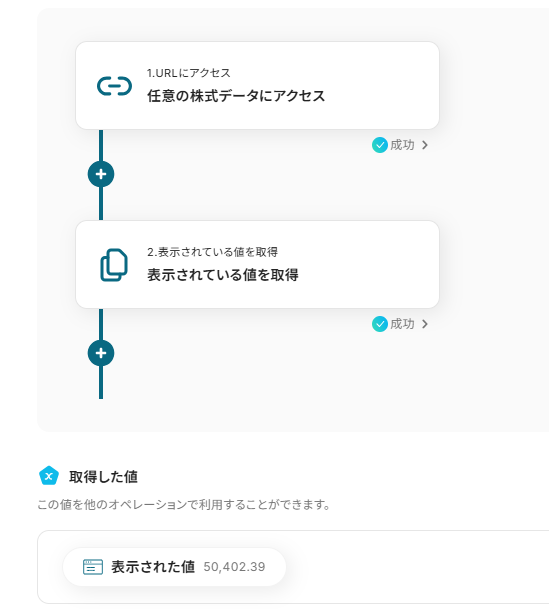Click the window icon in 表示された値 chip
549x609 pixels.
93,567
